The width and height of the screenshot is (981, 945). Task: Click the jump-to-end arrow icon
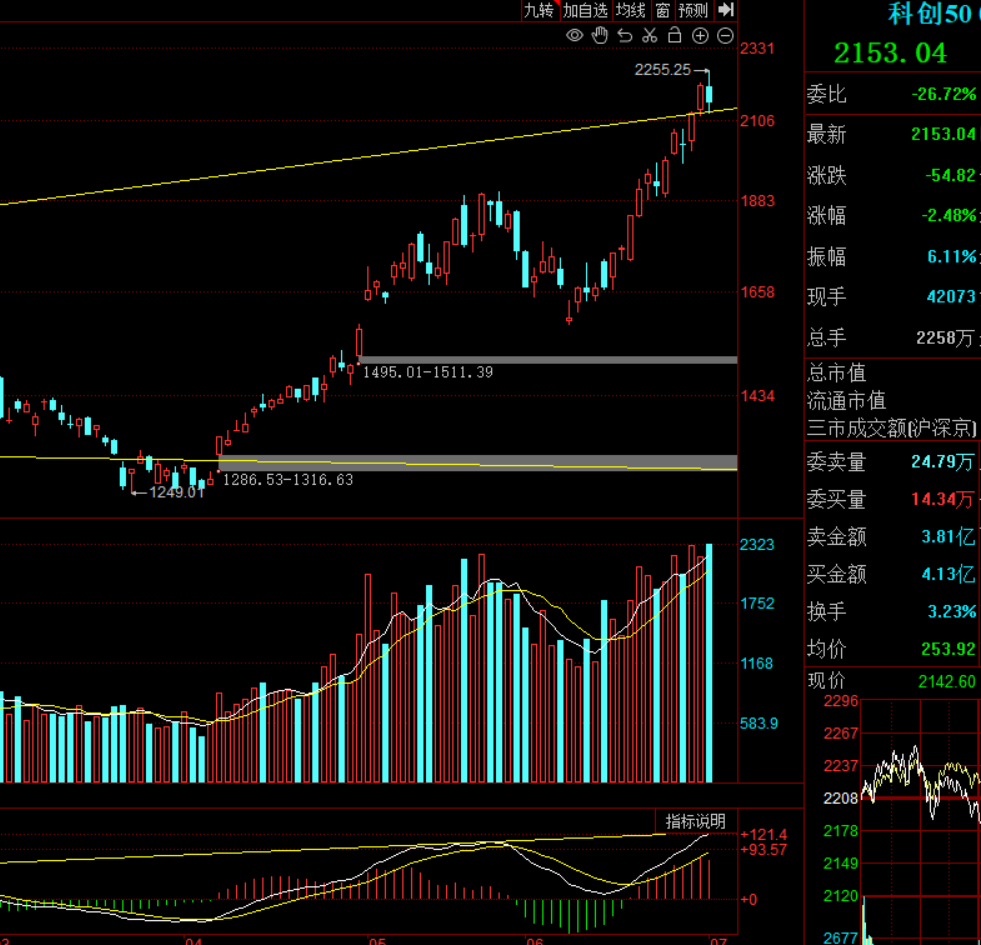[x=726, y=9]
